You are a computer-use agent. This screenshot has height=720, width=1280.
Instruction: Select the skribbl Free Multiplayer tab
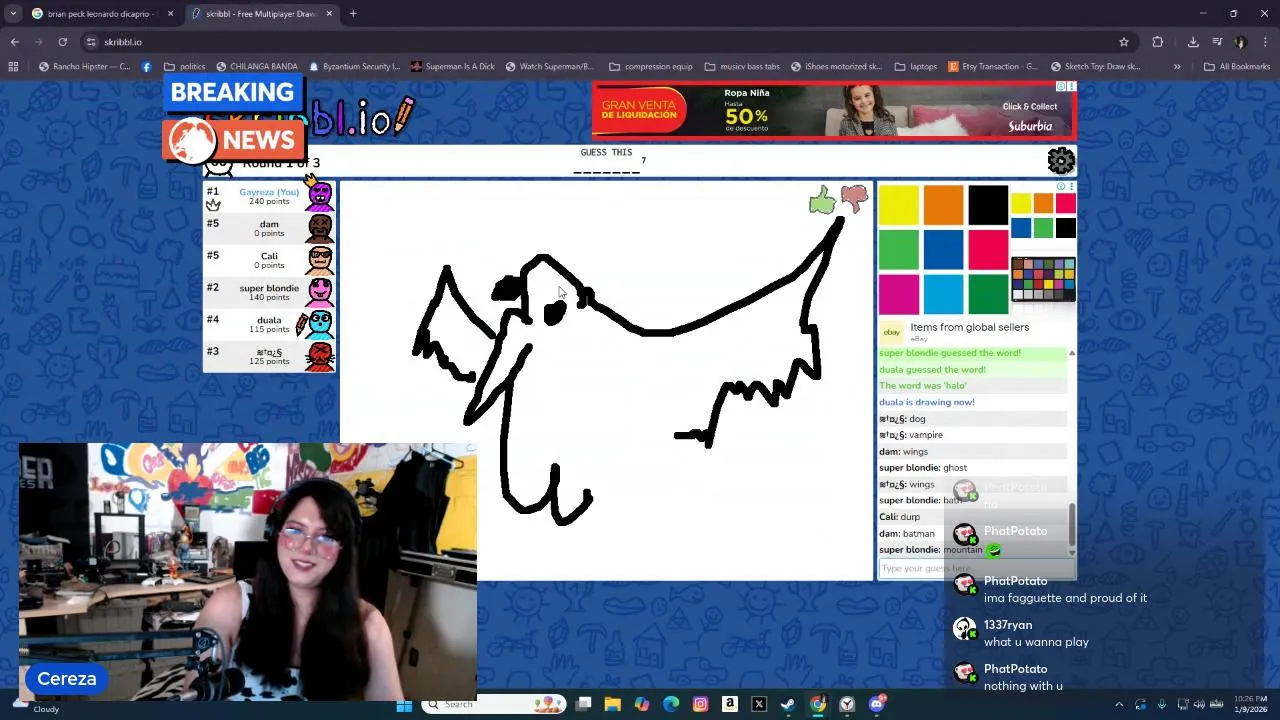tap(262, 14)
